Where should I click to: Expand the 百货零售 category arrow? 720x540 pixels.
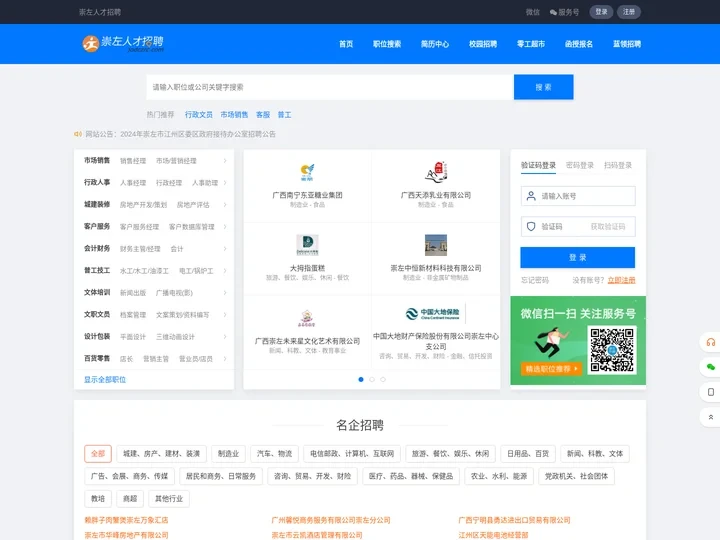tap(225, 359)
